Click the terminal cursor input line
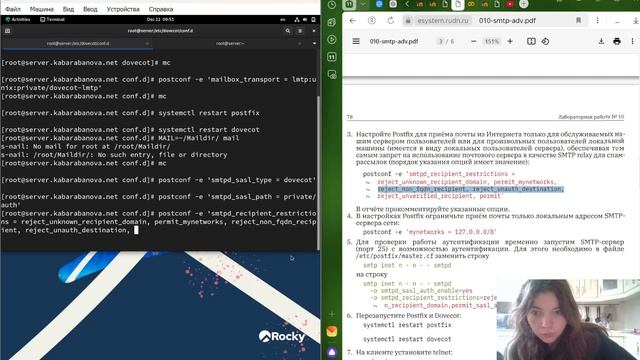 click(136, 230)
